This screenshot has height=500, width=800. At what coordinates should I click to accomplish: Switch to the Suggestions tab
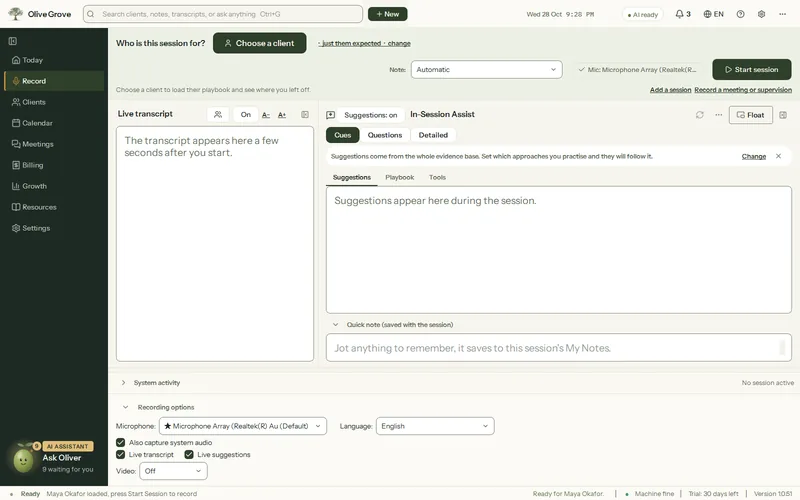click(352, 177)
